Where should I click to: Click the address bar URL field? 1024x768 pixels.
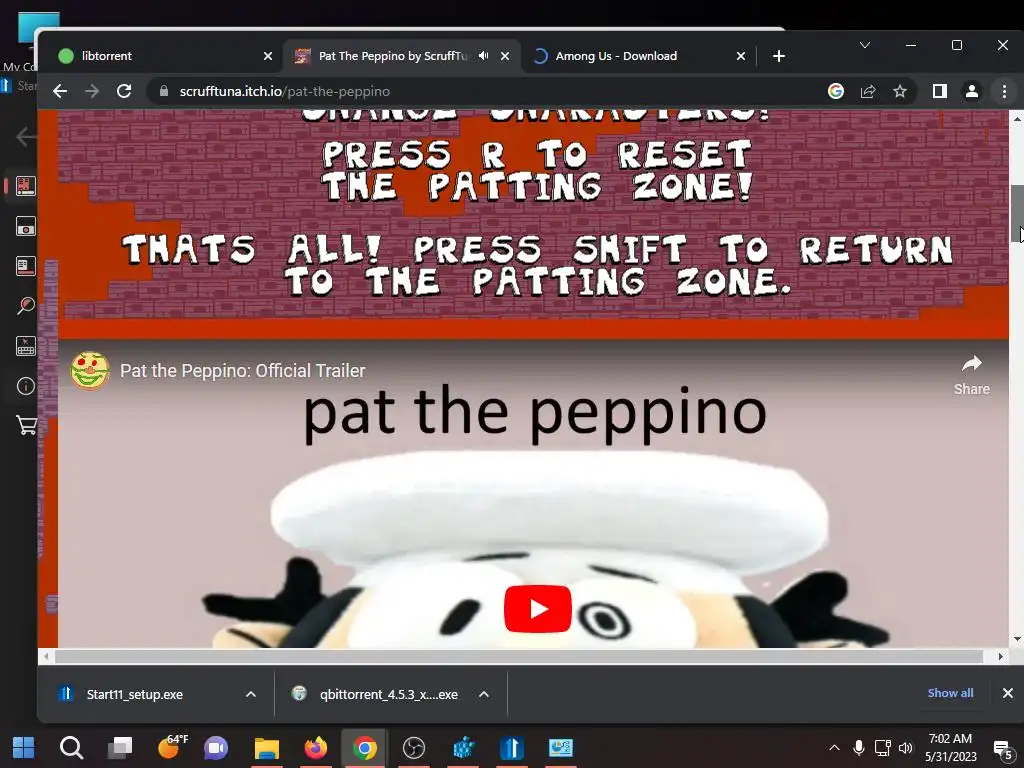point(490,91)
